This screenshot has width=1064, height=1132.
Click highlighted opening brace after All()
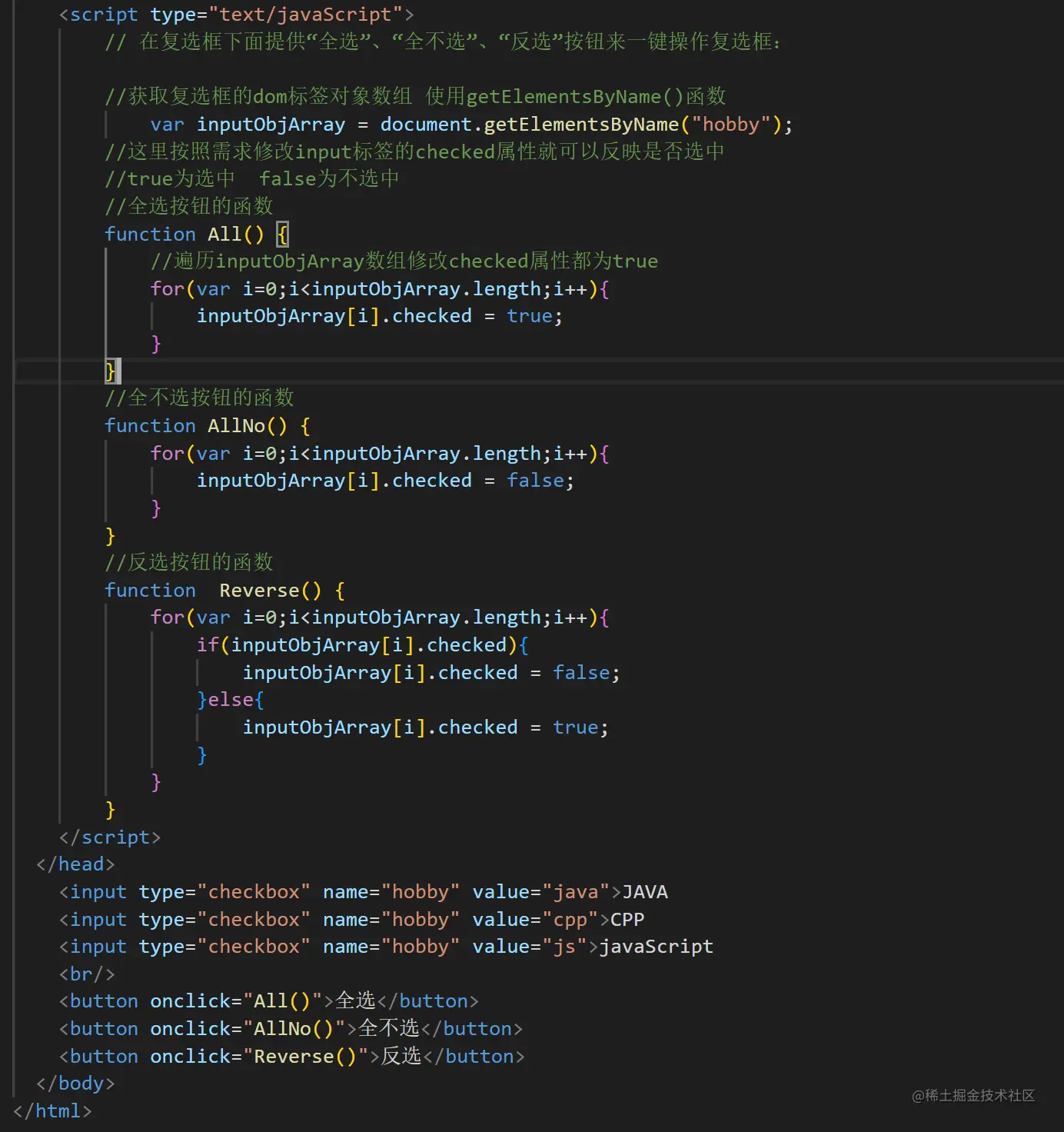(282, 234)
